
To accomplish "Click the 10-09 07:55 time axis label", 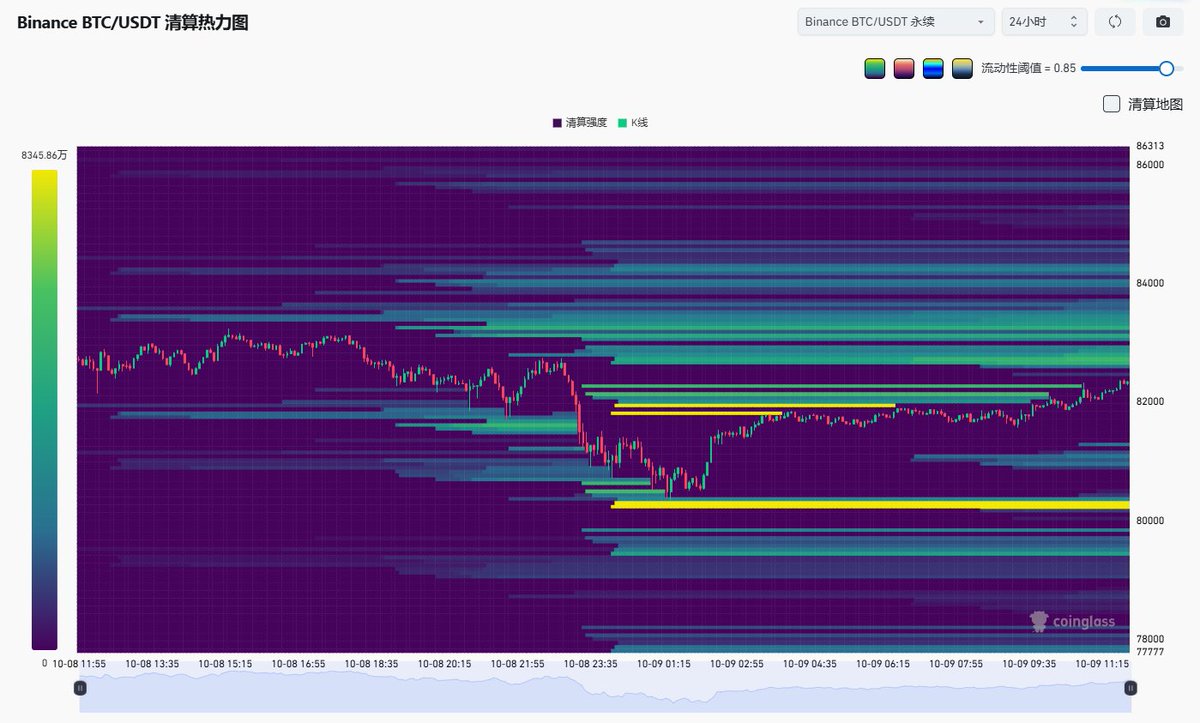I will (955, 663).
